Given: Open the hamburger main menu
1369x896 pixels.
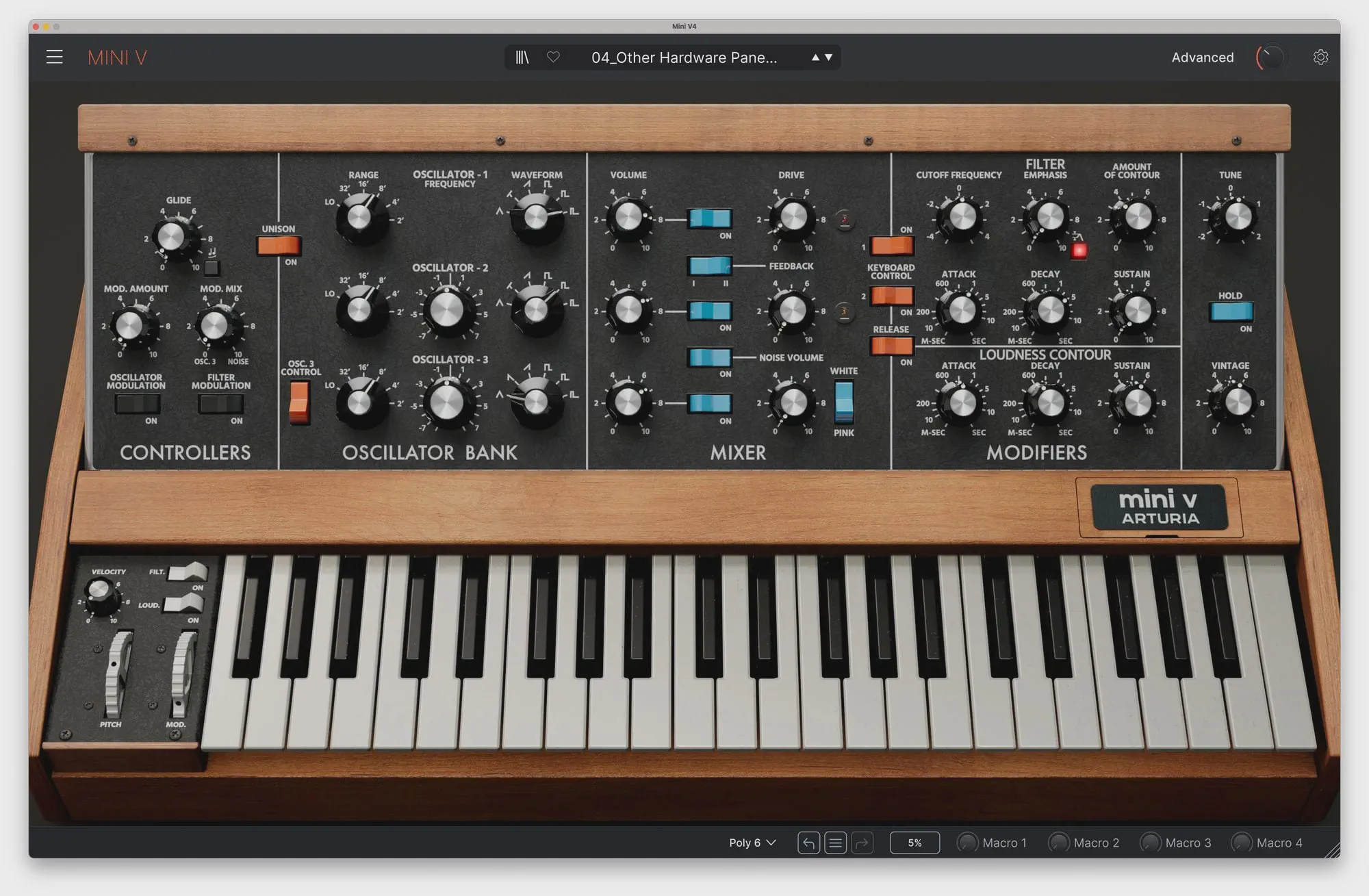Looking at the screenshot, I should pyautogui.click(x=54, y=57).
